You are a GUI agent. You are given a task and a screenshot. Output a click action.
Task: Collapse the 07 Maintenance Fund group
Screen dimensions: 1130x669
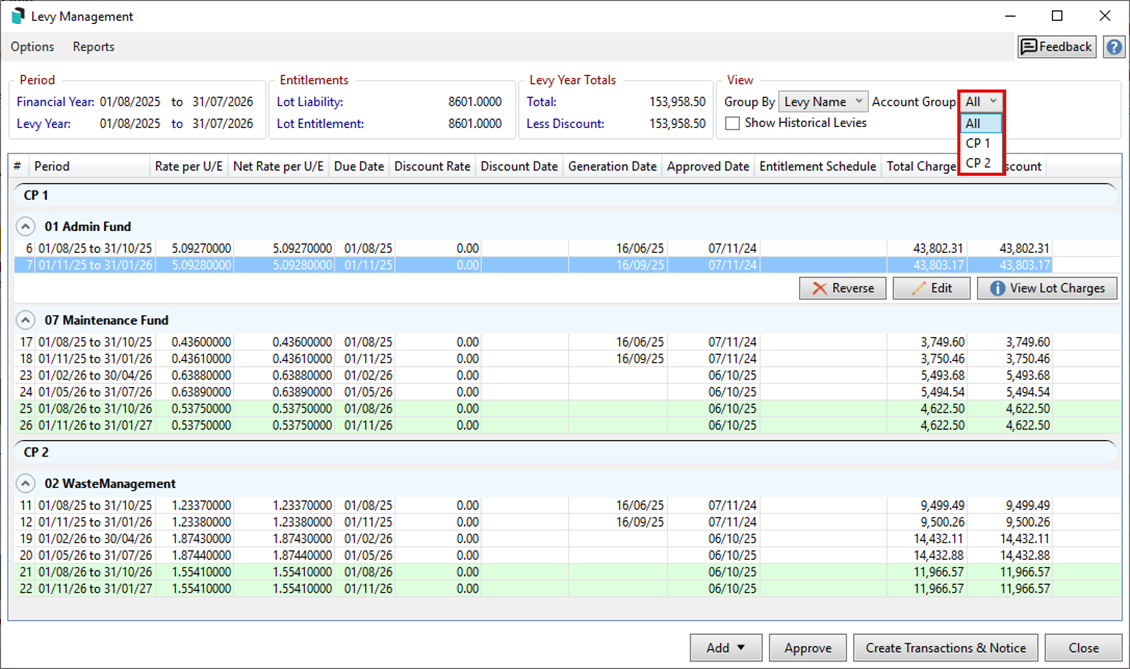24,321
